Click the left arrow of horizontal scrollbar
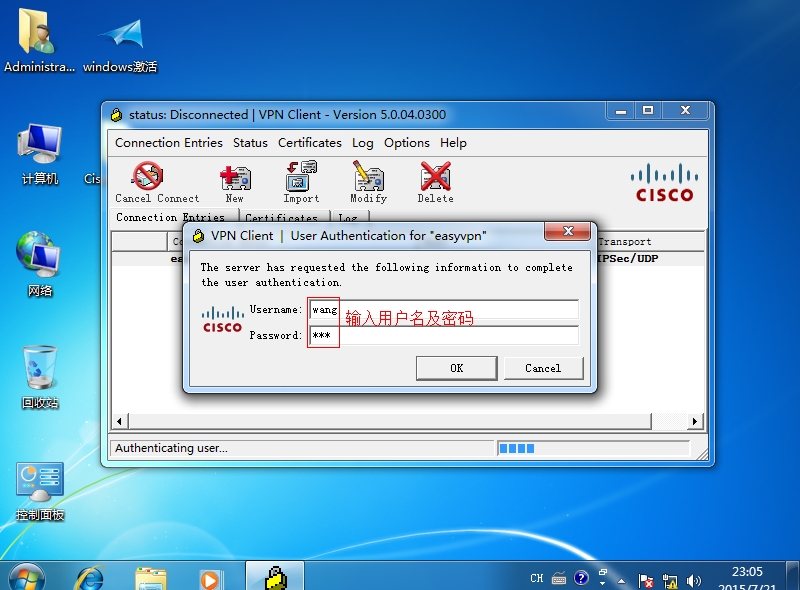The height and width of the screenshot is (590, 800). point(119,421)
